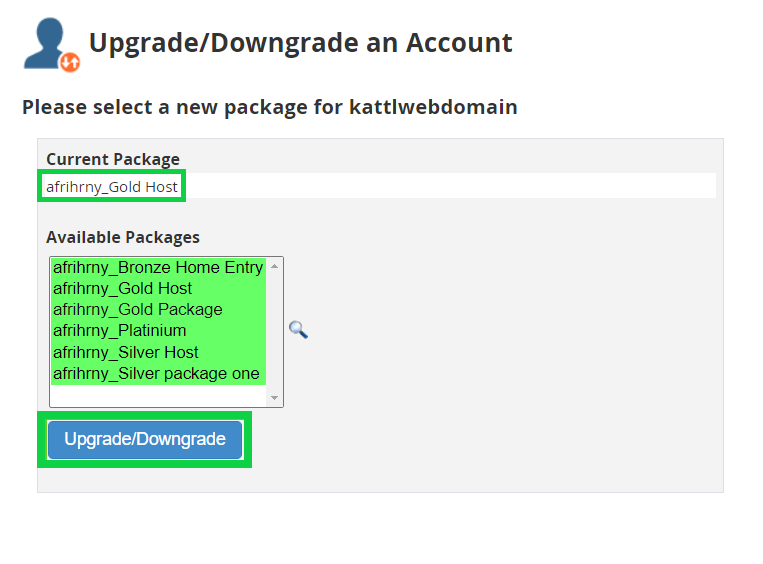Image resolution: width=763 pixels, height=564 pixels.
Task: Choose afrihrny_Silver package one
Action: point(156,374)
